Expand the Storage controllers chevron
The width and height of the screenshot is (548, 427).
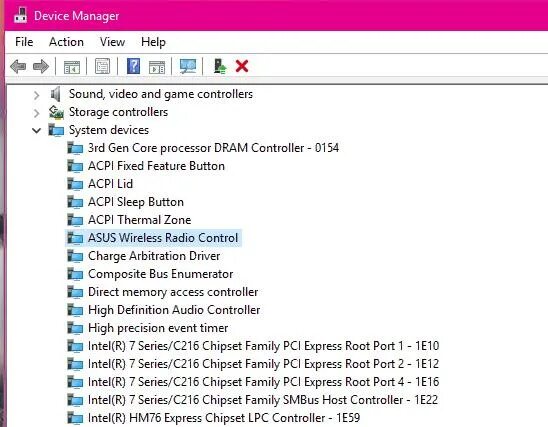tap(36, 113)
